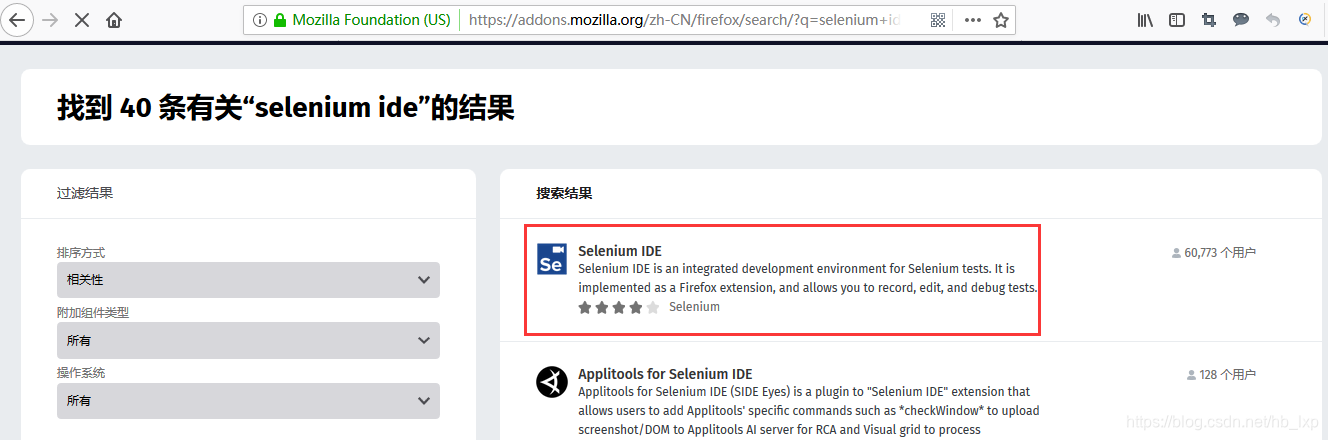Click the Selenium IDE description text

pyautogui.click(x=808, y=278)
